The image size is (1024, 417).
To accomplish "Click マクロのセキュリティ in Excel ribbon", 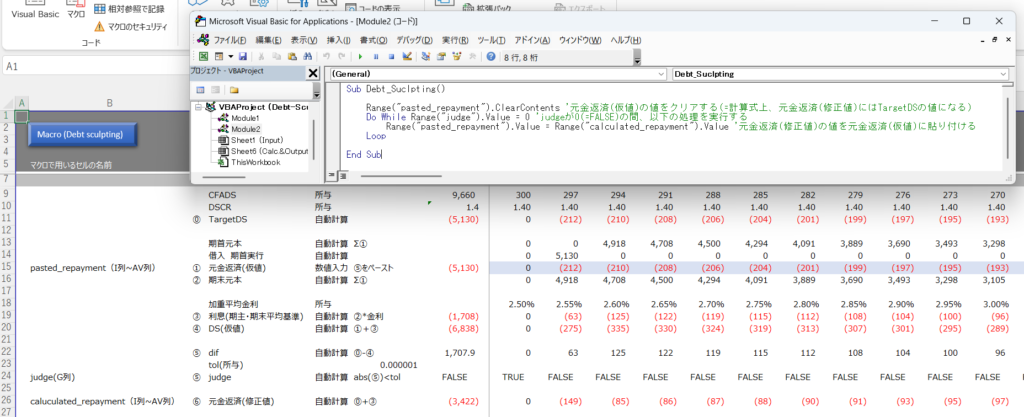I will pyautogui.click(x=131, y=27).
